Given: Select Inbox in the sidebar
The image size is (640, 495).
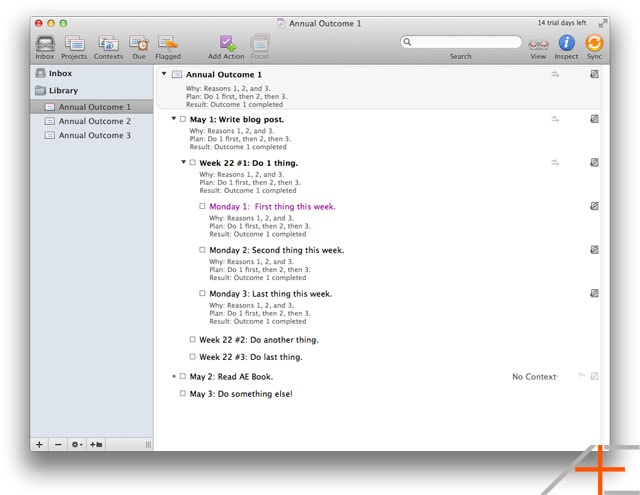Looking at the screenshot, I should coord(92,73).
